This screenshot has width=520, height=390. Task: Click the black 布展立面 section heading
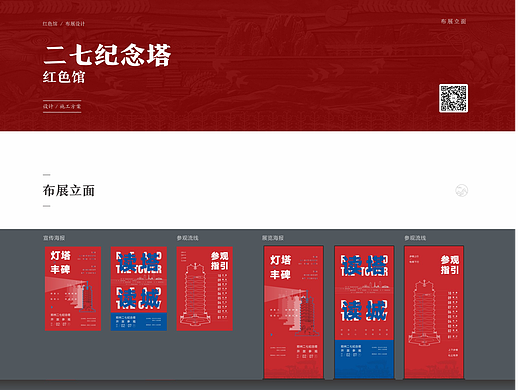pyautogui.click(x=69, y=191)
